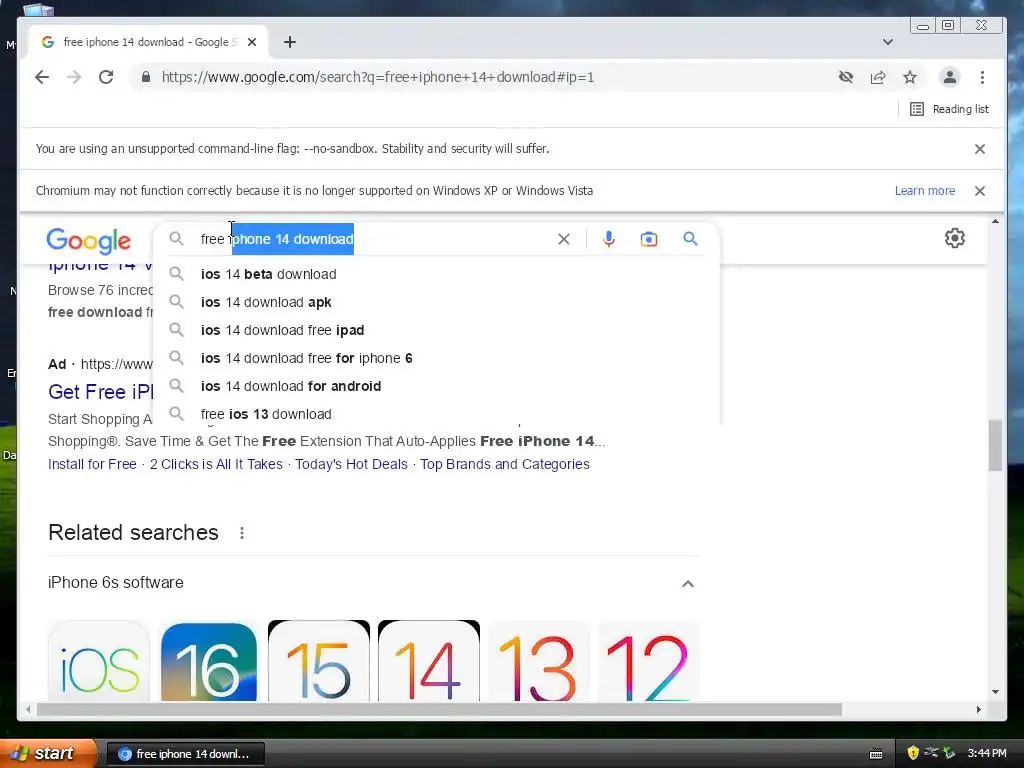Viewport: 1024px width, 768px height.
Task: Click the horizontal scrollbar thumb
Action: (x=439, y=709)
